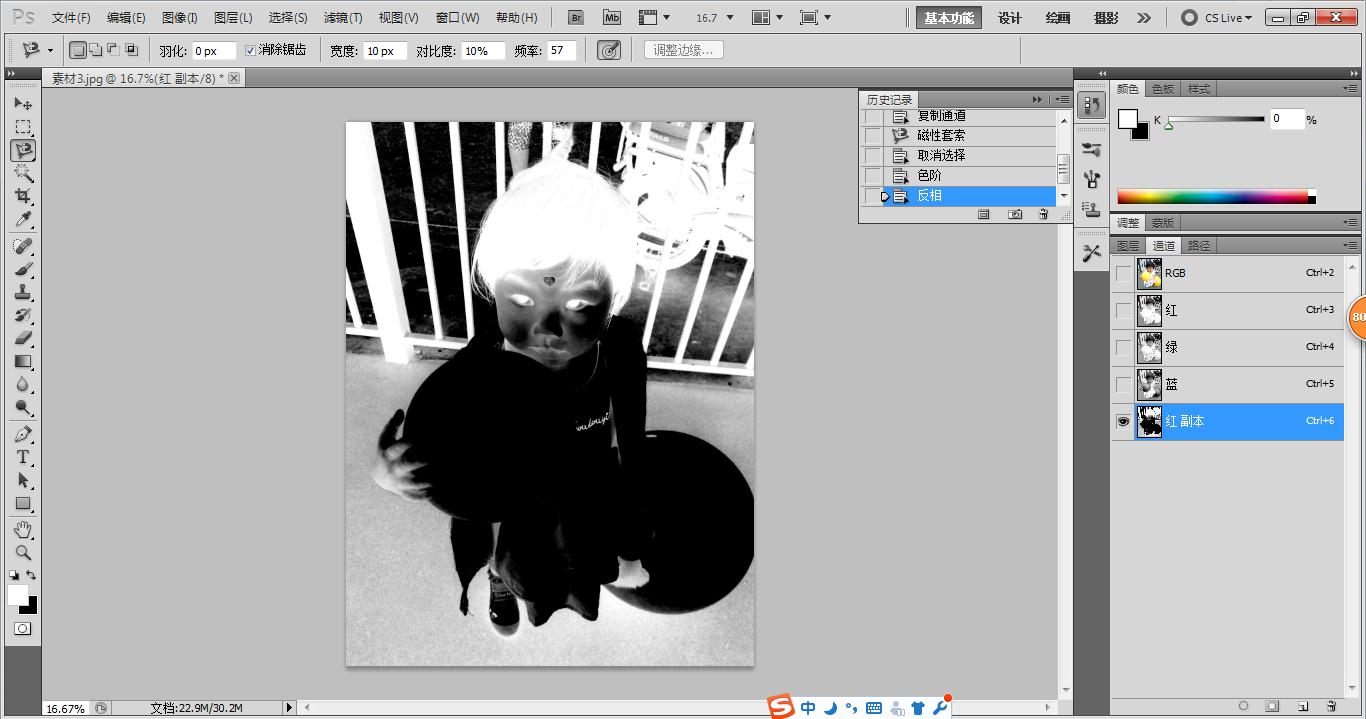The width and height of the screenshot is (1366, 719).
Task: Select the 色阶 history state
Action: pyautogui.click(x=930, y=175)
